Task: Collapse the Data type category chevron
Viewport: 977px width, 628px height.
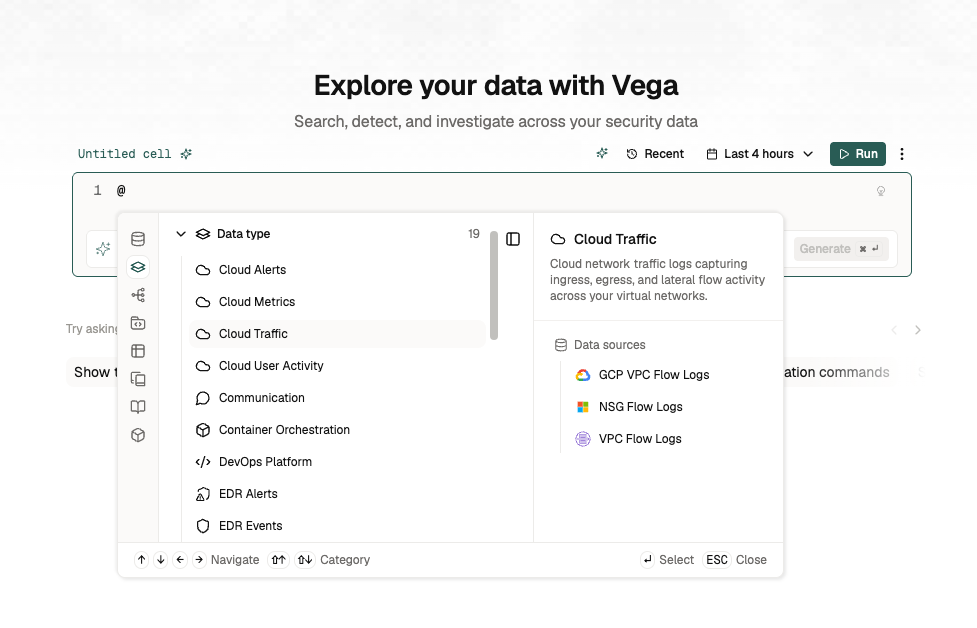Action: tap(181, 234)
